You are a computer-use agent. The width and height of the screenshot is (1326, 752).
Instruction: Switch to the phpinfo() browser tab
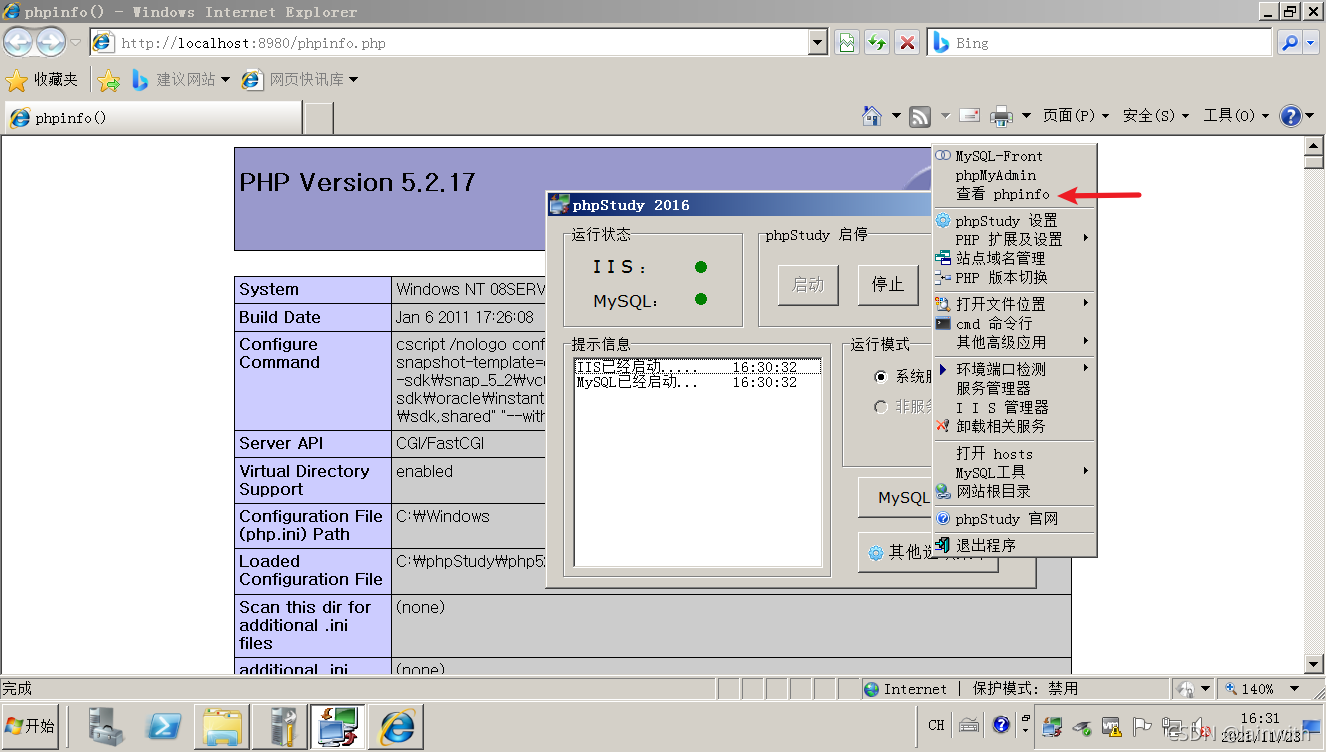pos(153,118)
